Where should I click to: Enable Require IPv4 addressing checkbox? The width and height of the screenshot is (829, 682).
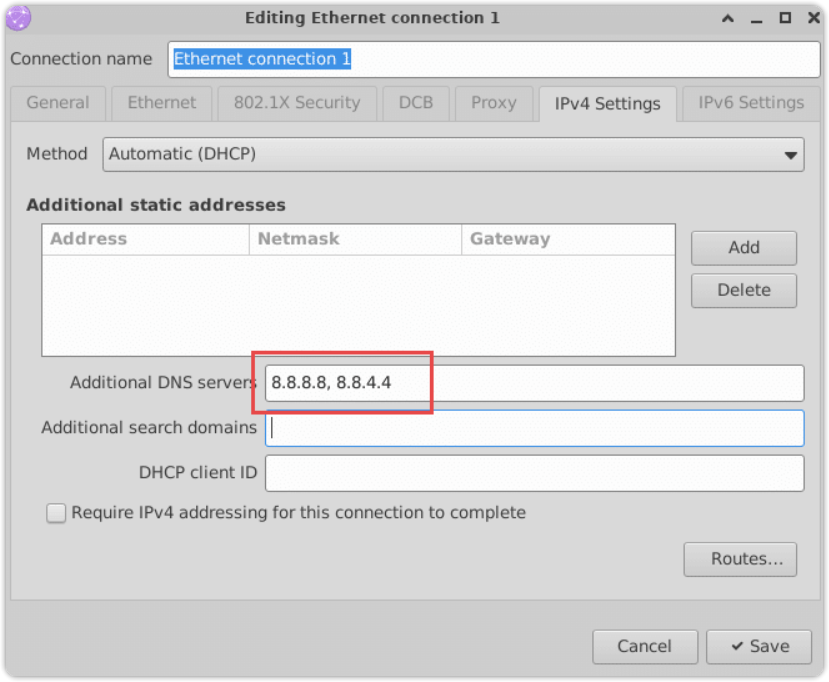[56, 513]
